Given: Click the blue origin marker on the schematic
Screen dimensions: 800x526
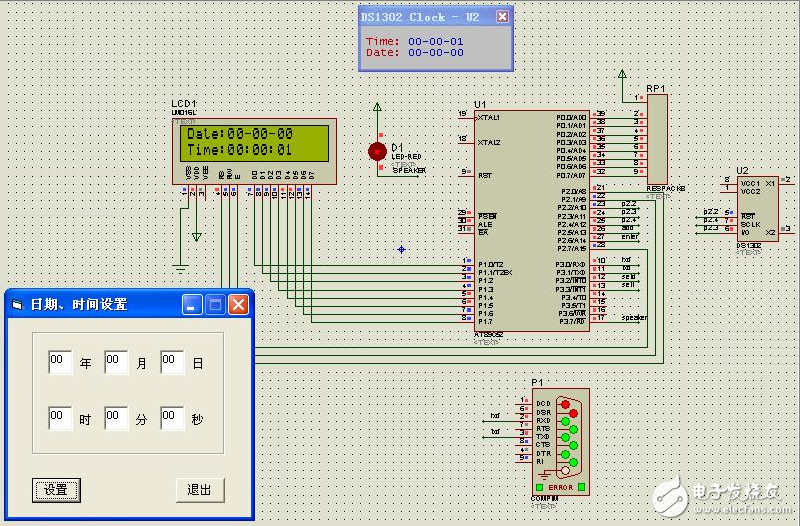Looking at the screenshot, I should 402,249.
